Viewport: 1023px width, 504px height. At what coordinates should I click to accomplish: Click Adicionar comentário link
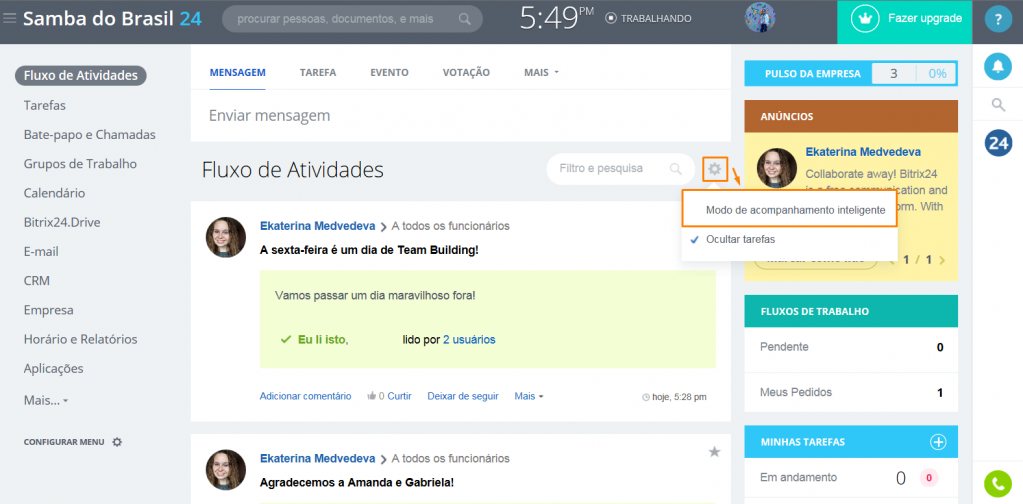(x=305, y=396)
